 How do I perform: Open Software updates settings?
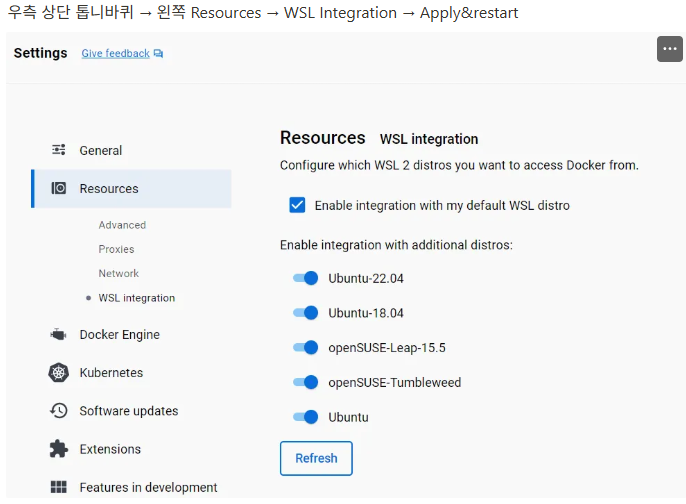[129, 411]
